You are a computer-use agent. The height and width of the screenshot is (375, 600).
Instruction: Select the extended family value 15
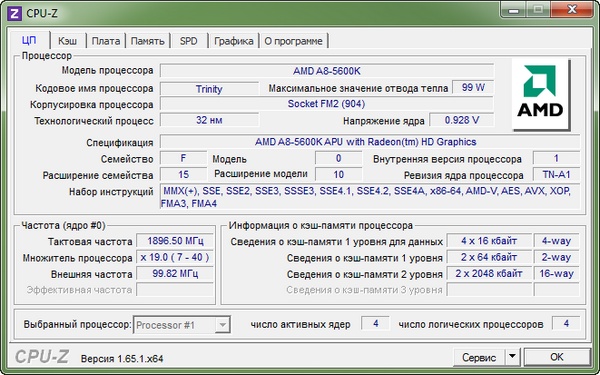(183, 174)
